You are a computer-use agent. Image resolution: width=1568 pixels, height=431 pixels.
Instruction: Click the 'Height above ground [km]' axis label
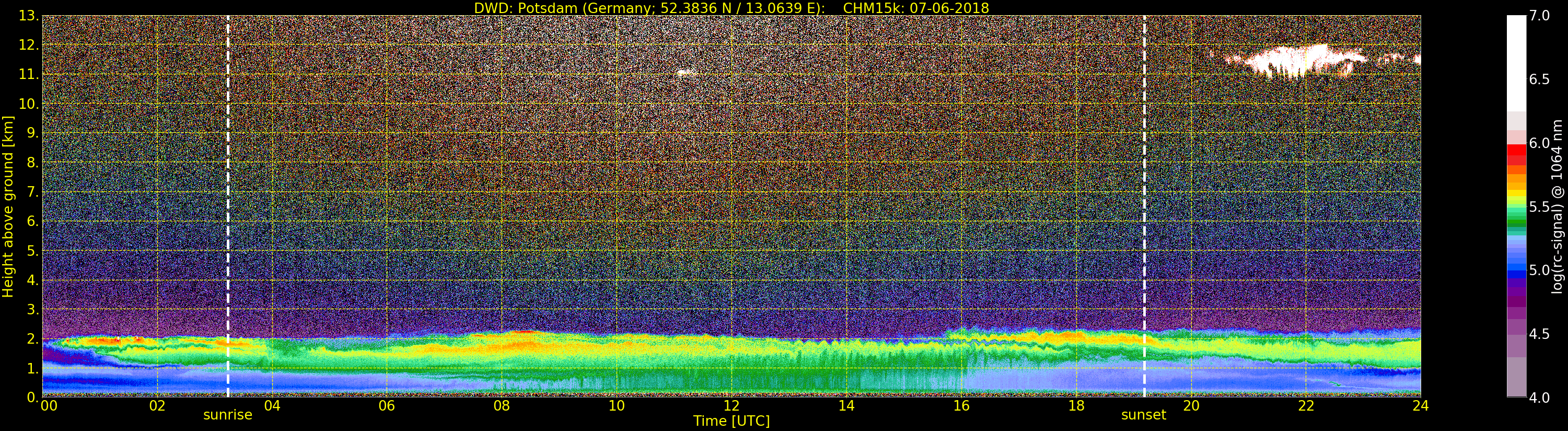pos(8,207)
